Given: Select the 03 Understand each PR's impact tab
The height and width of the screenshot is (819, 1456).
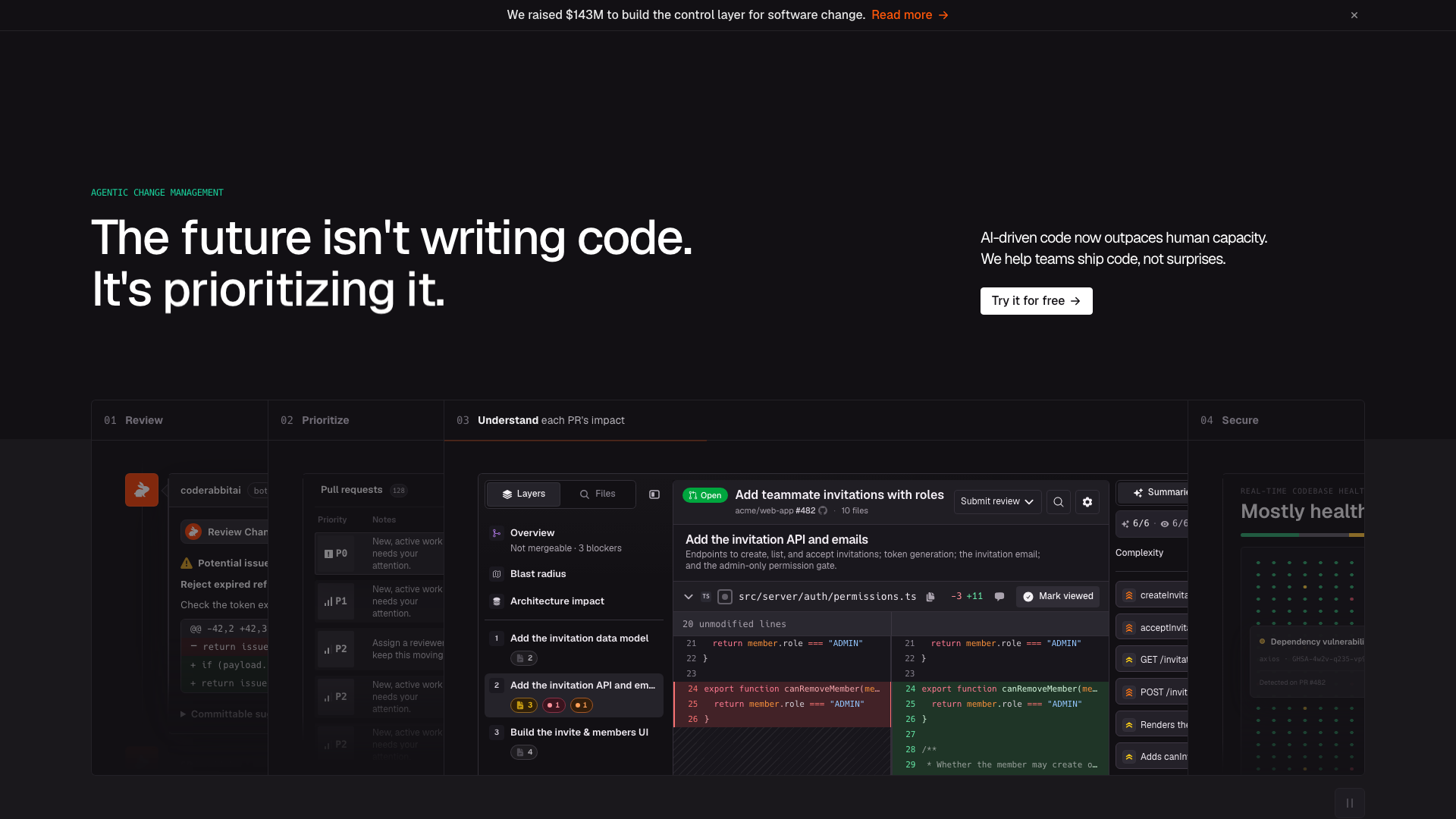Looking at the screenshot, I should (816, 420).
